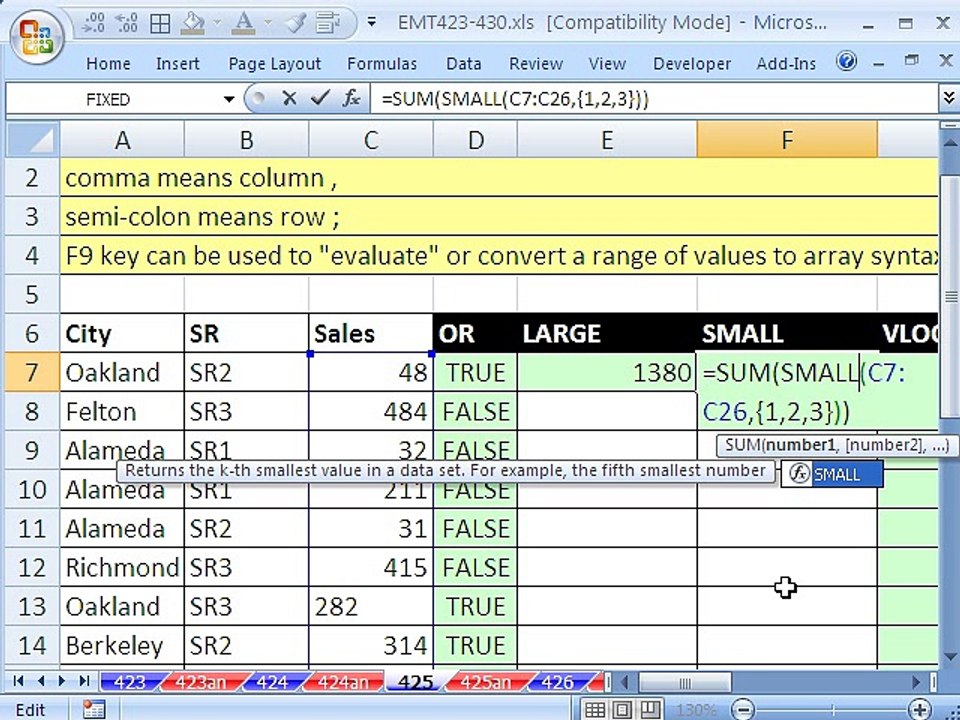
Task: Open Customize Quick Access Toolbar dropdown
Action: (371, 23)
